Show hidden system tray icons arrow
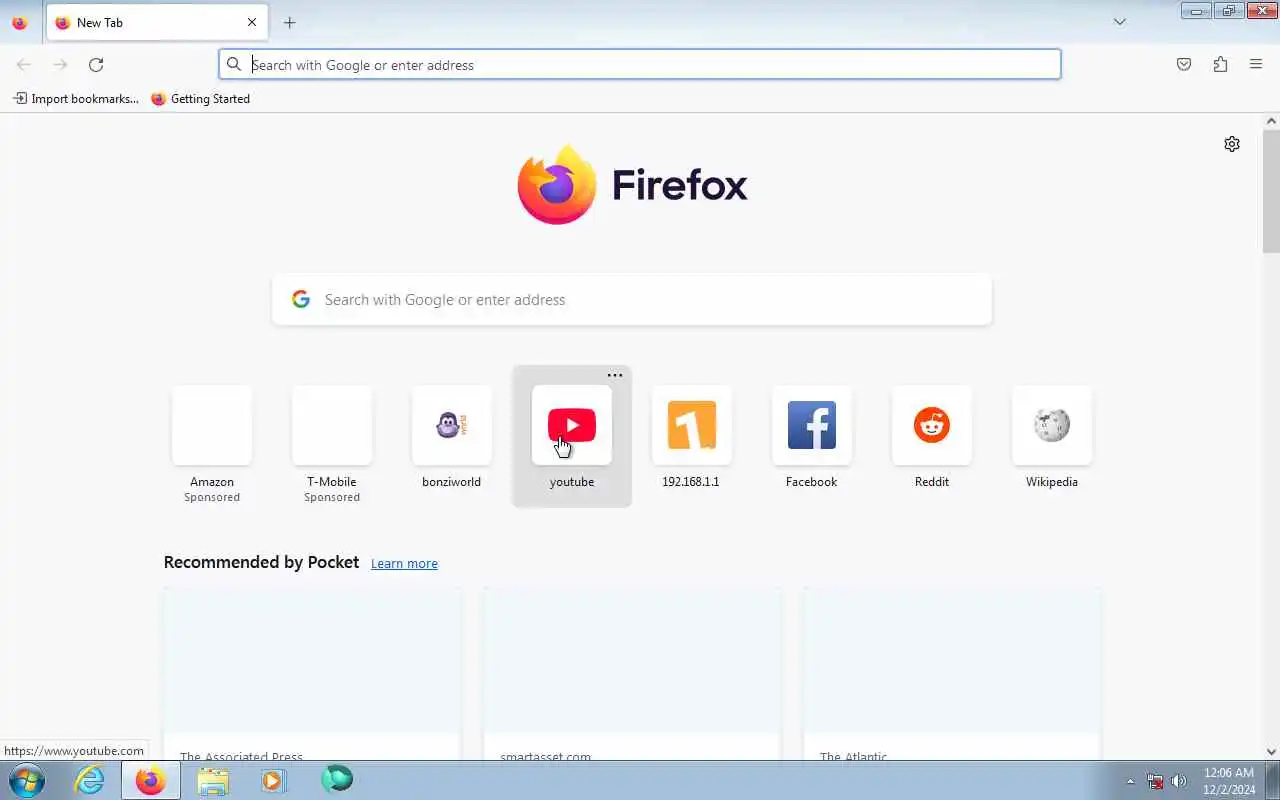 click(1131, 781)
